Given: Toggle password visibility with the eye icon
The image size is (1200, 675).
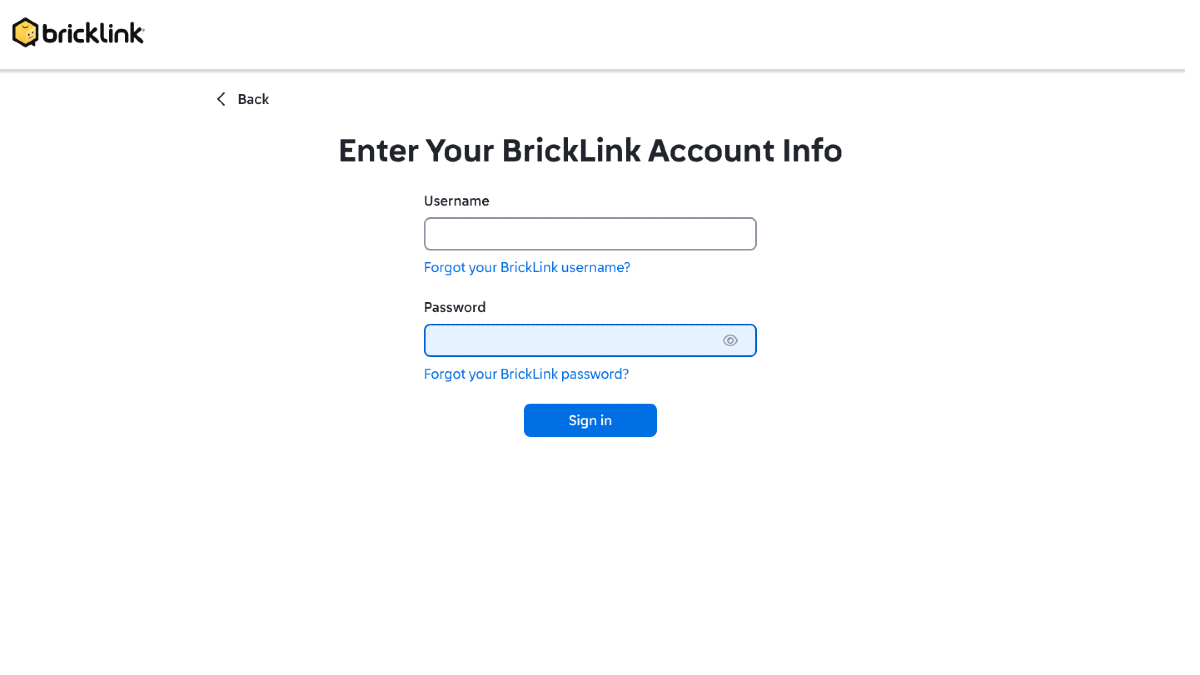Looking at the screenshot, I should pyautogui.click(x=731, y=340).
